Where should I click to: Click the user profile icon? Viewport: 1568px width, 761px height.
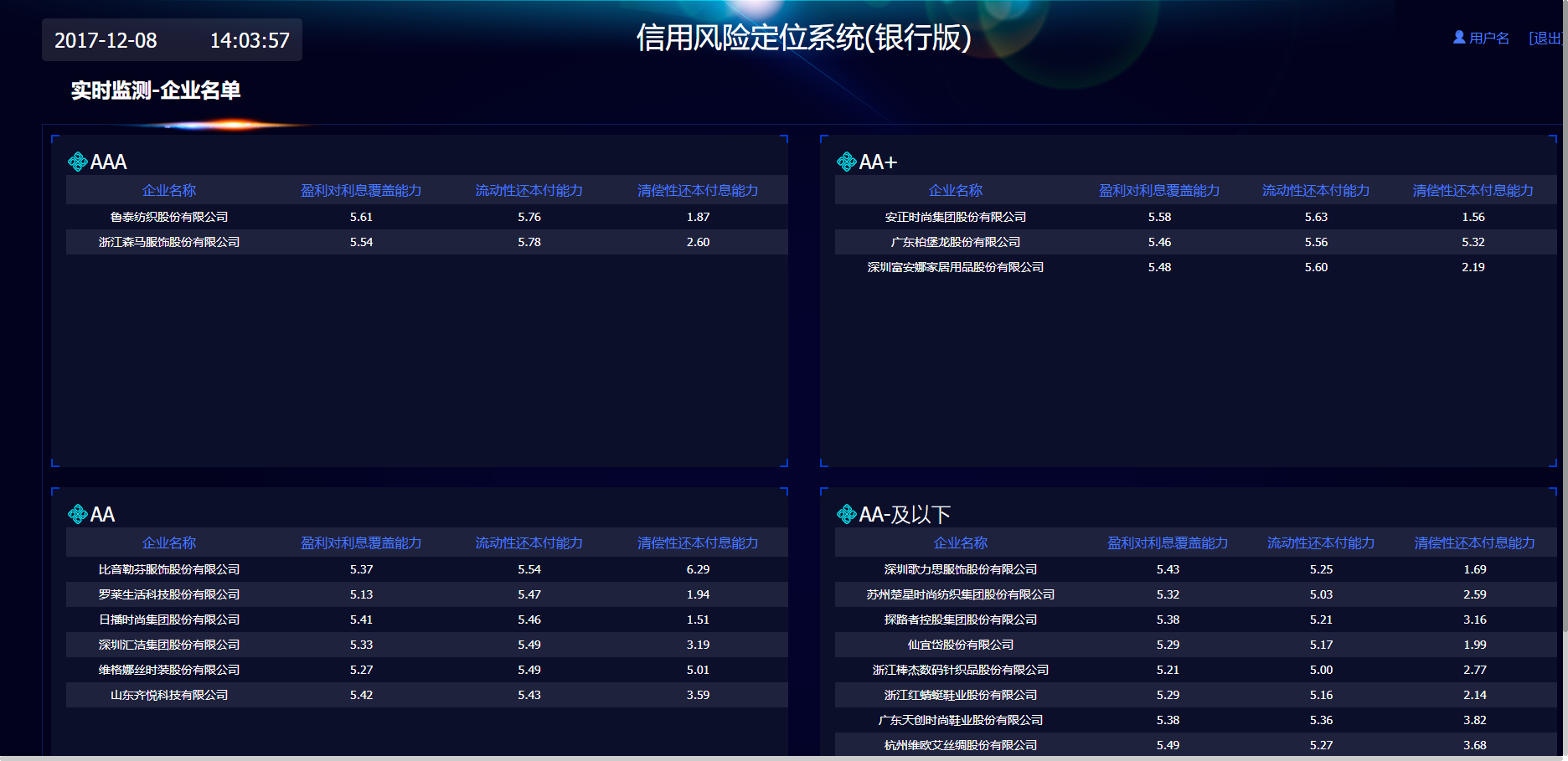pyautogui.click(x=1459, y=38)
